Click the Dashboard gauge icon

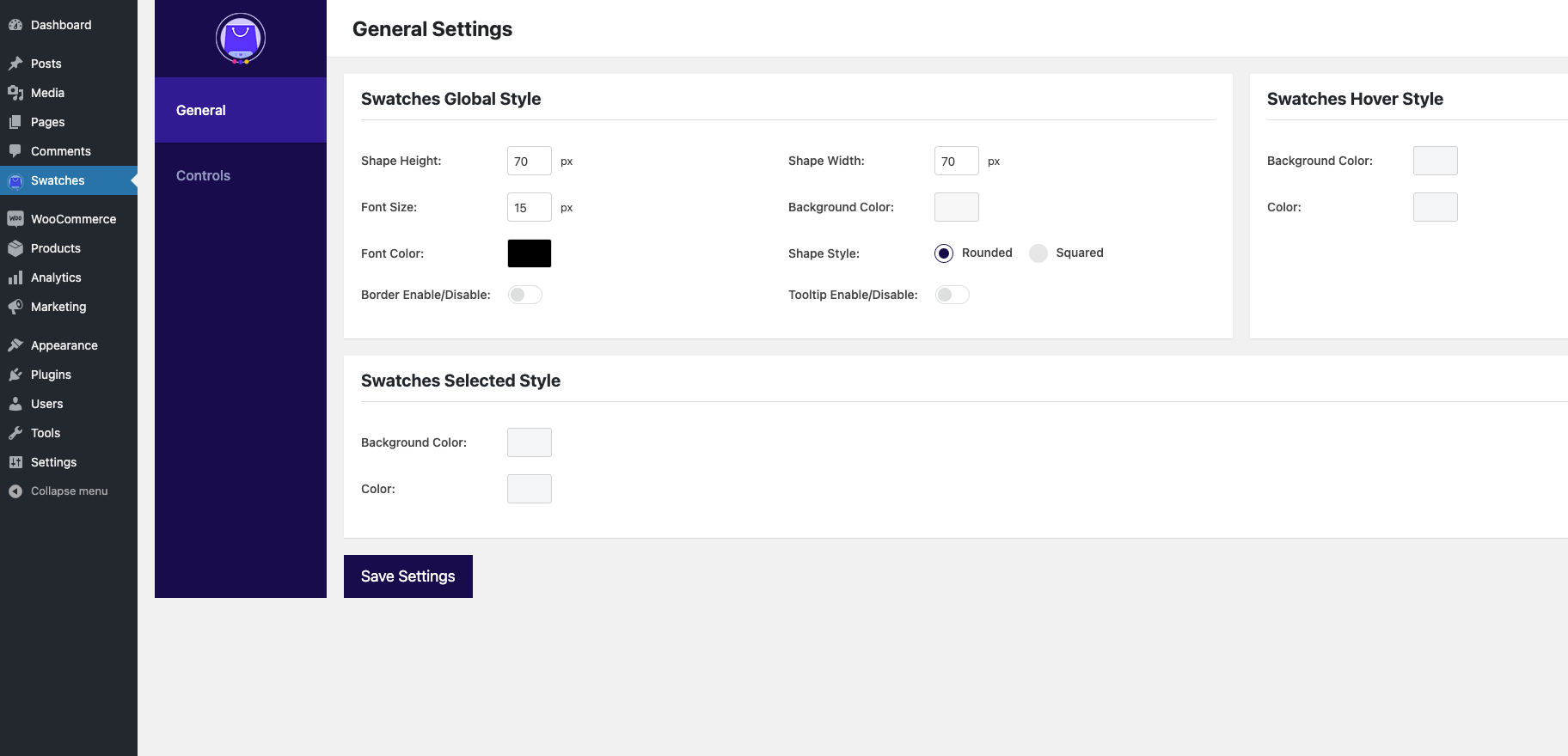15,25
